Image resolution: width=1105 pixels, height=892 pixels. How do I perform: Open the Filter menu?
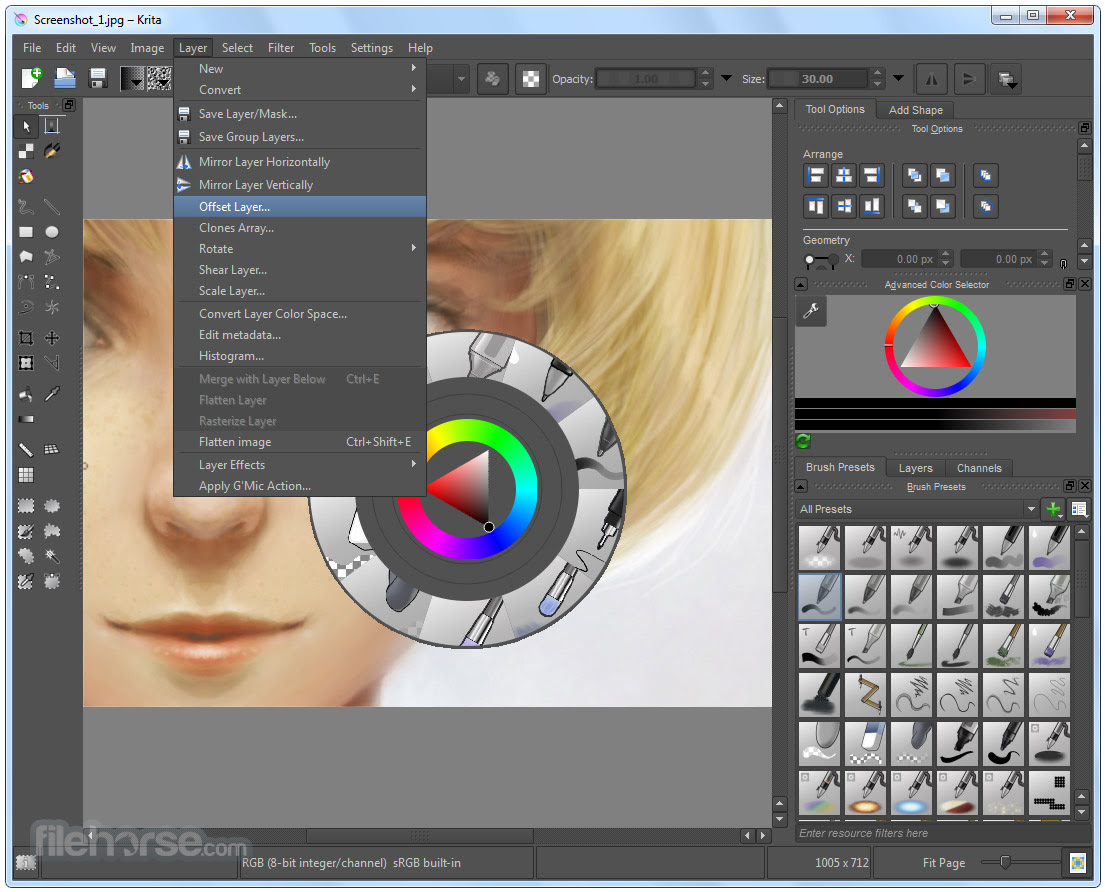pyautogui.click(x=281, y=48)
